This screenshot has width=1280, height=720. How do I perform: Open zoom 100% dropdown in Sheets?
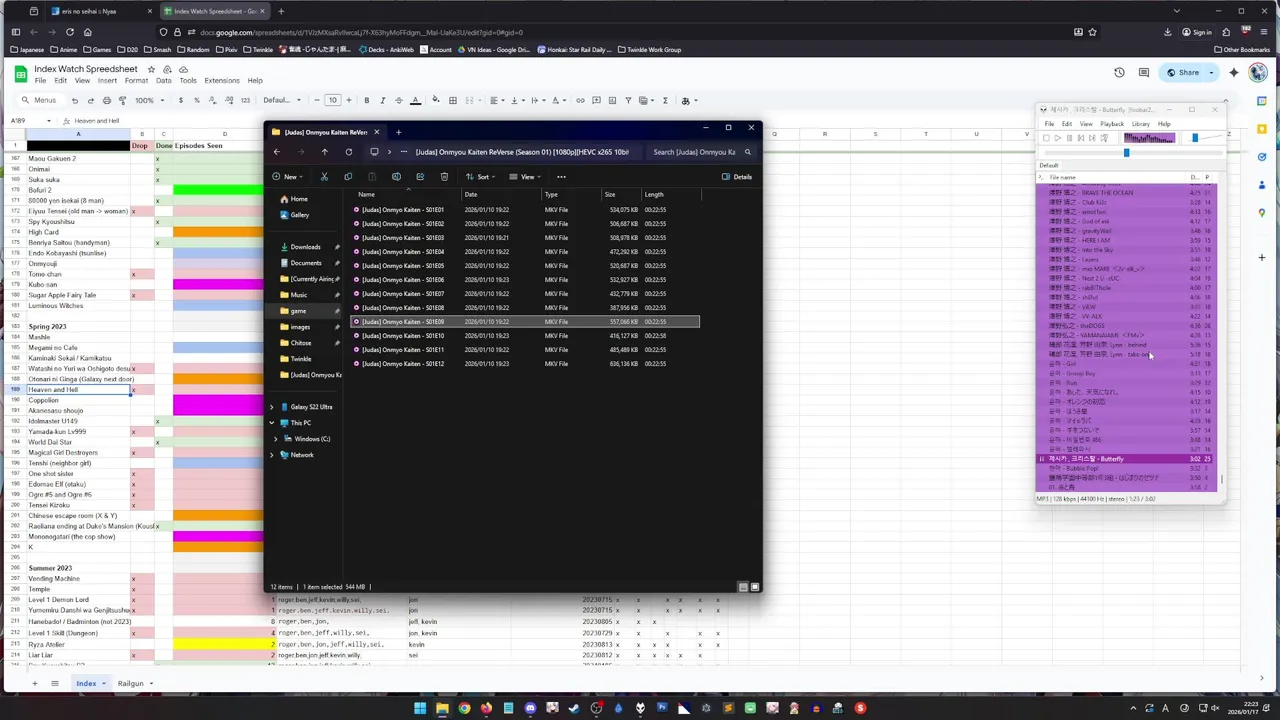148,100
